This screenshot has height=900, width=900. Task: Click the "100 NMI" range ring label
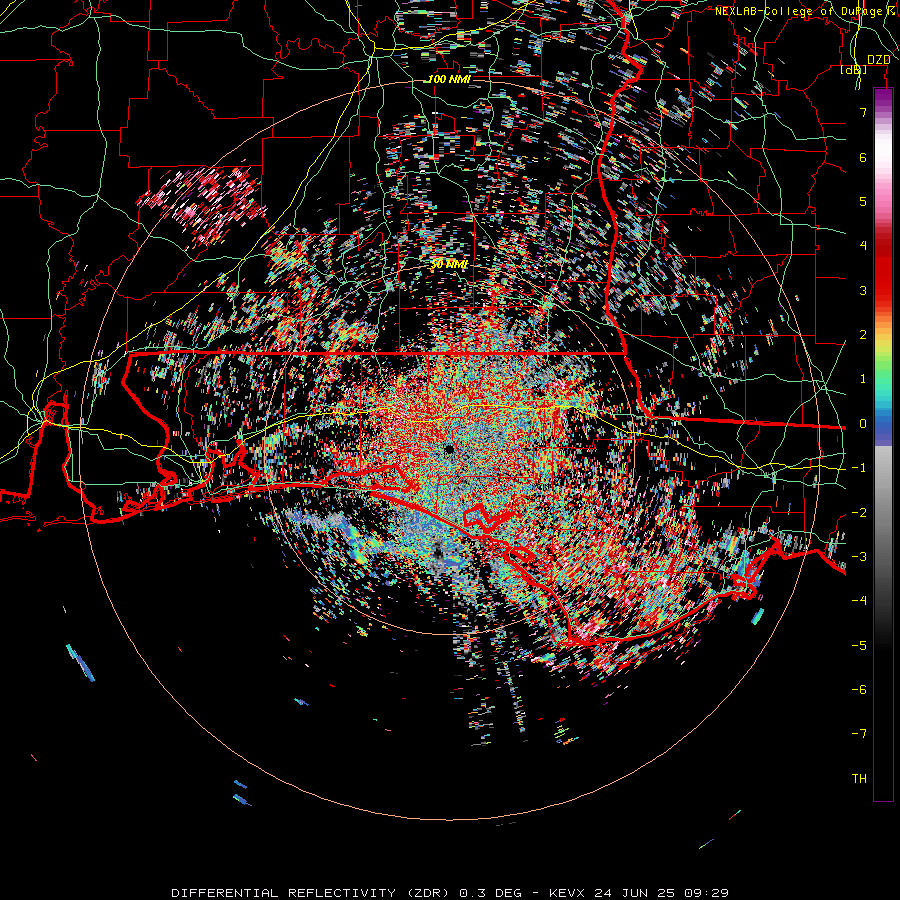pos(449,79)
